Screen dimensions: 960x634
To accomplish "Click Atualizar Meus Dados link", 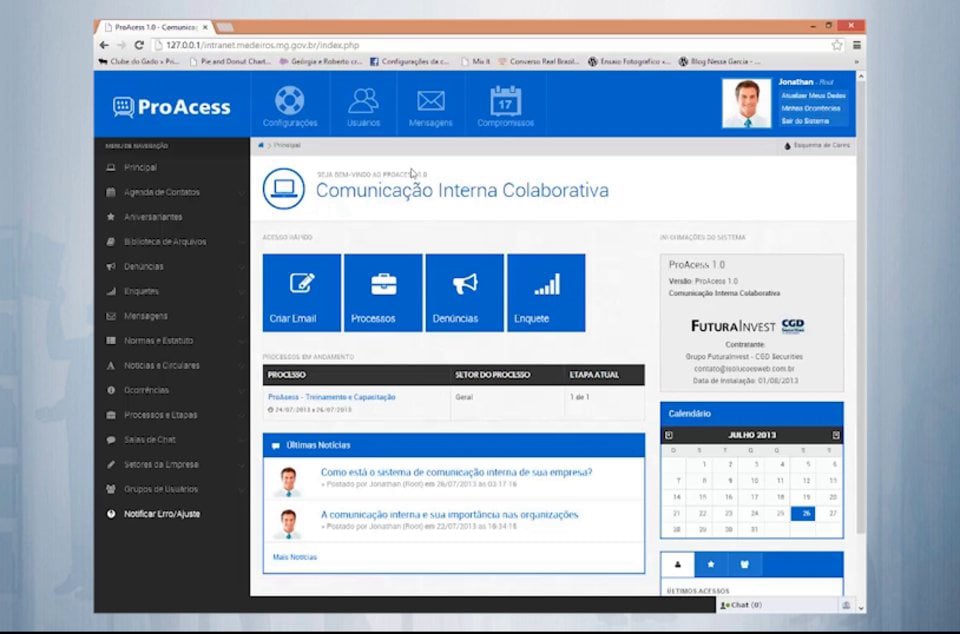I will click(813, 95).
